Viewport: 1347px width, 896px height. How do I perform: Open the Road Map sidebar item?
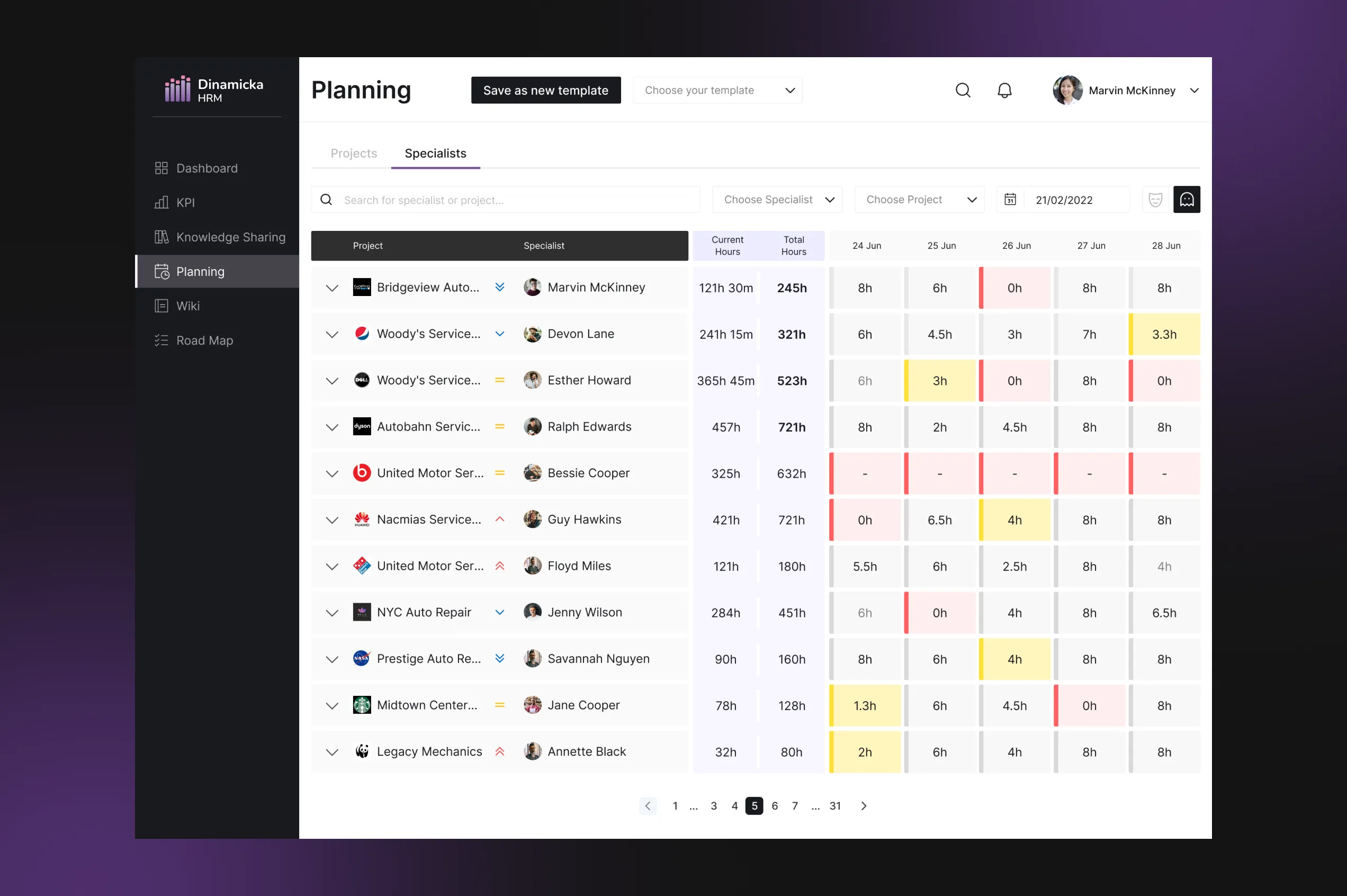click(204, 340)
